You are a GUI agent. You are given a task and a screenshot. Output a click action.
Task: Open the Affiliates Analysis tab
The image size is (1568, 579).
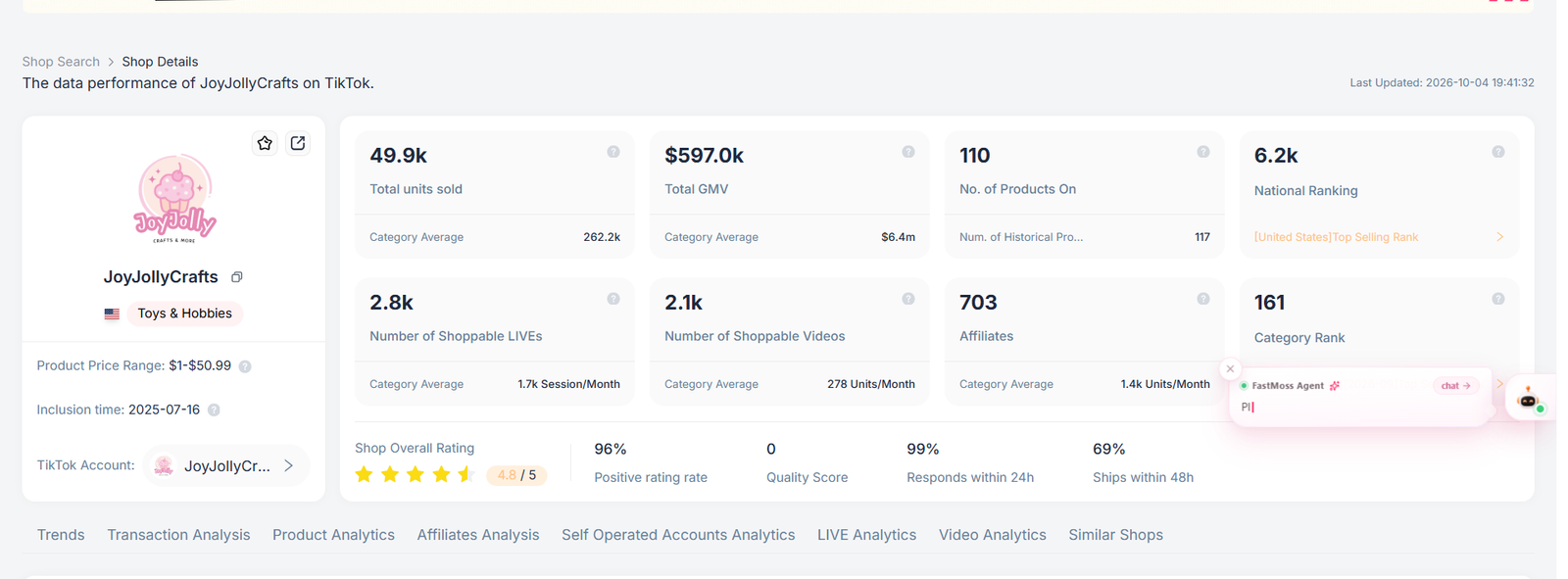478,535
